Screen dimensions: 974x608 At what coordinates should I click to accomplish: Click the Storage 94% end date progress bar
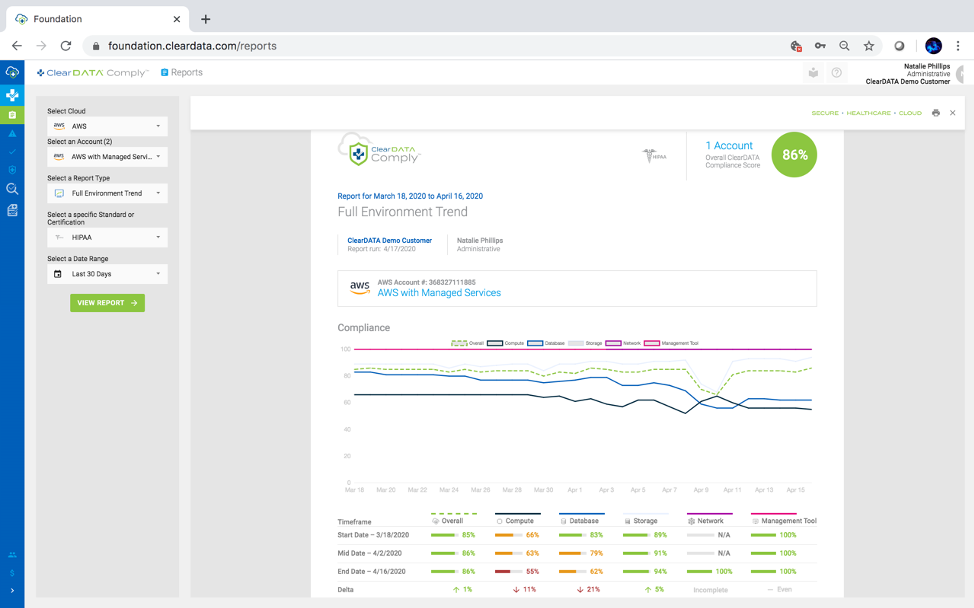(x=637, y=571)
